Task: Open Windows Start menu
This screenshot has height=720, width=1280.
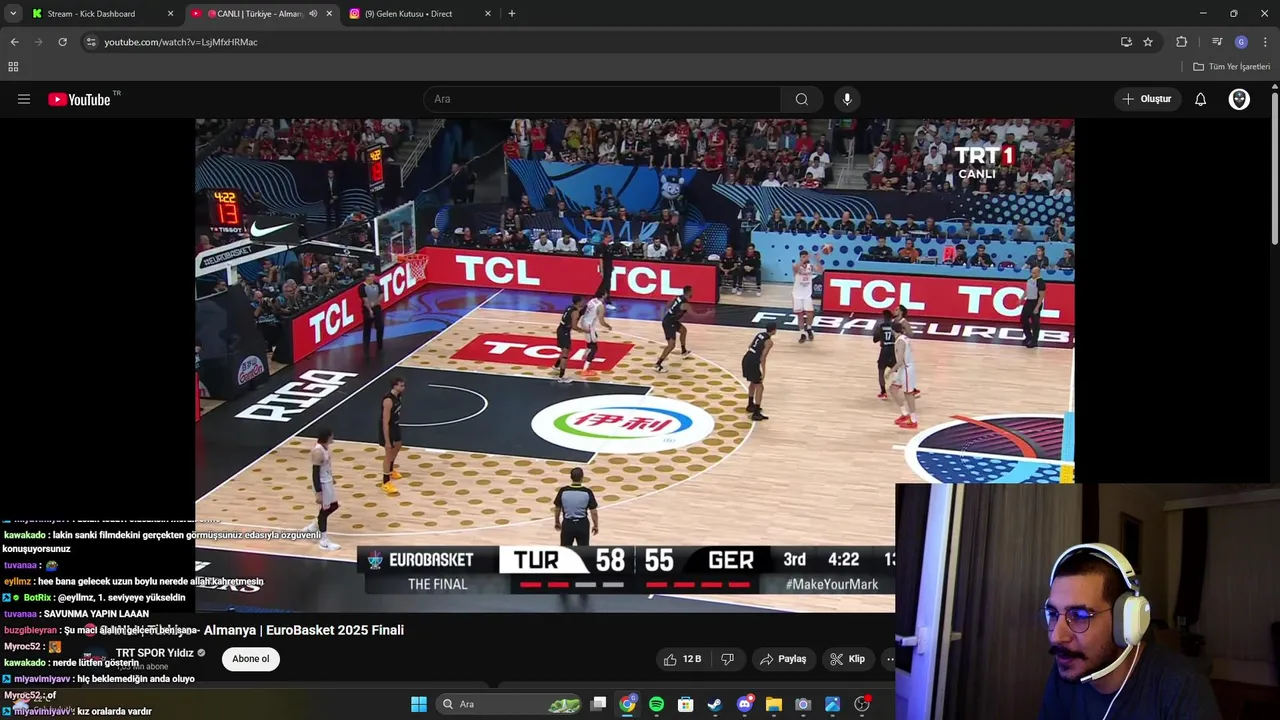Action: (x=419, y=704)
